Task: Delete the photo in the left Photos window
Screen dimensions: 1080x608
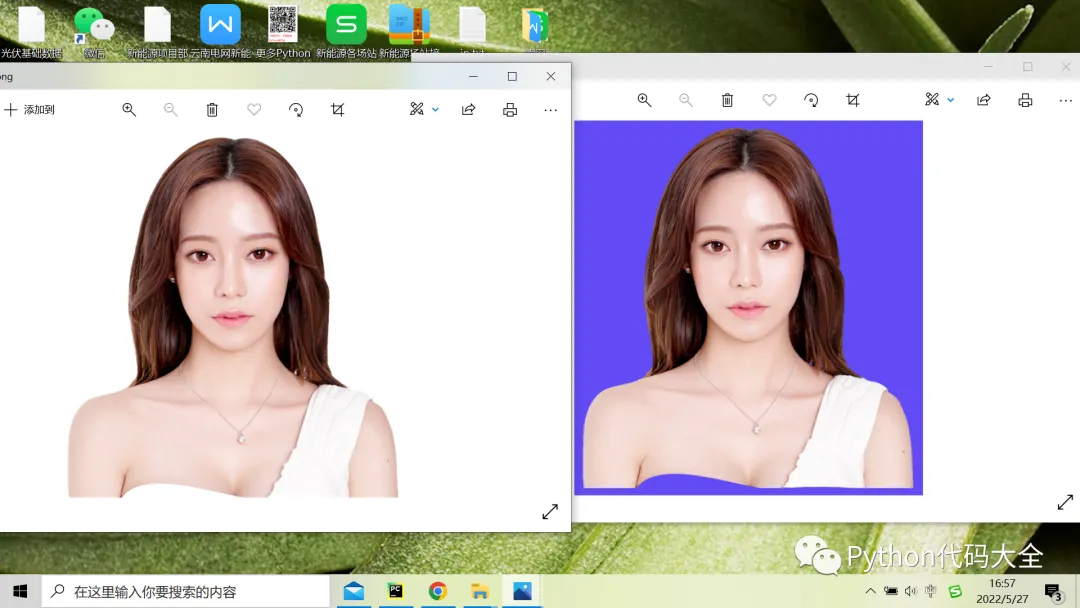Action: pos(212,109)
